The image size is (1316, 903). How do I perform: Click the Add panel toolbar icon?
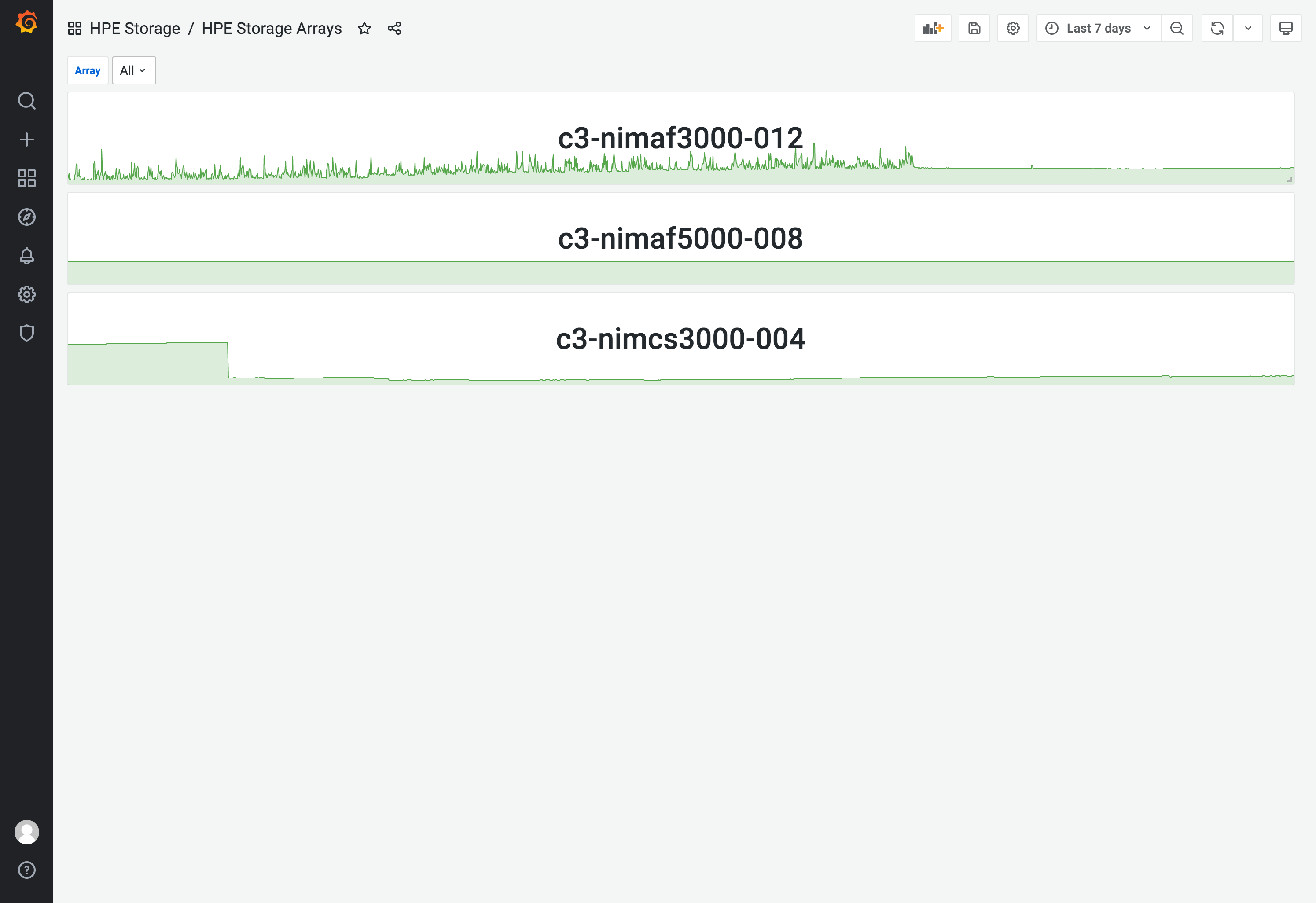click(932, 28)
